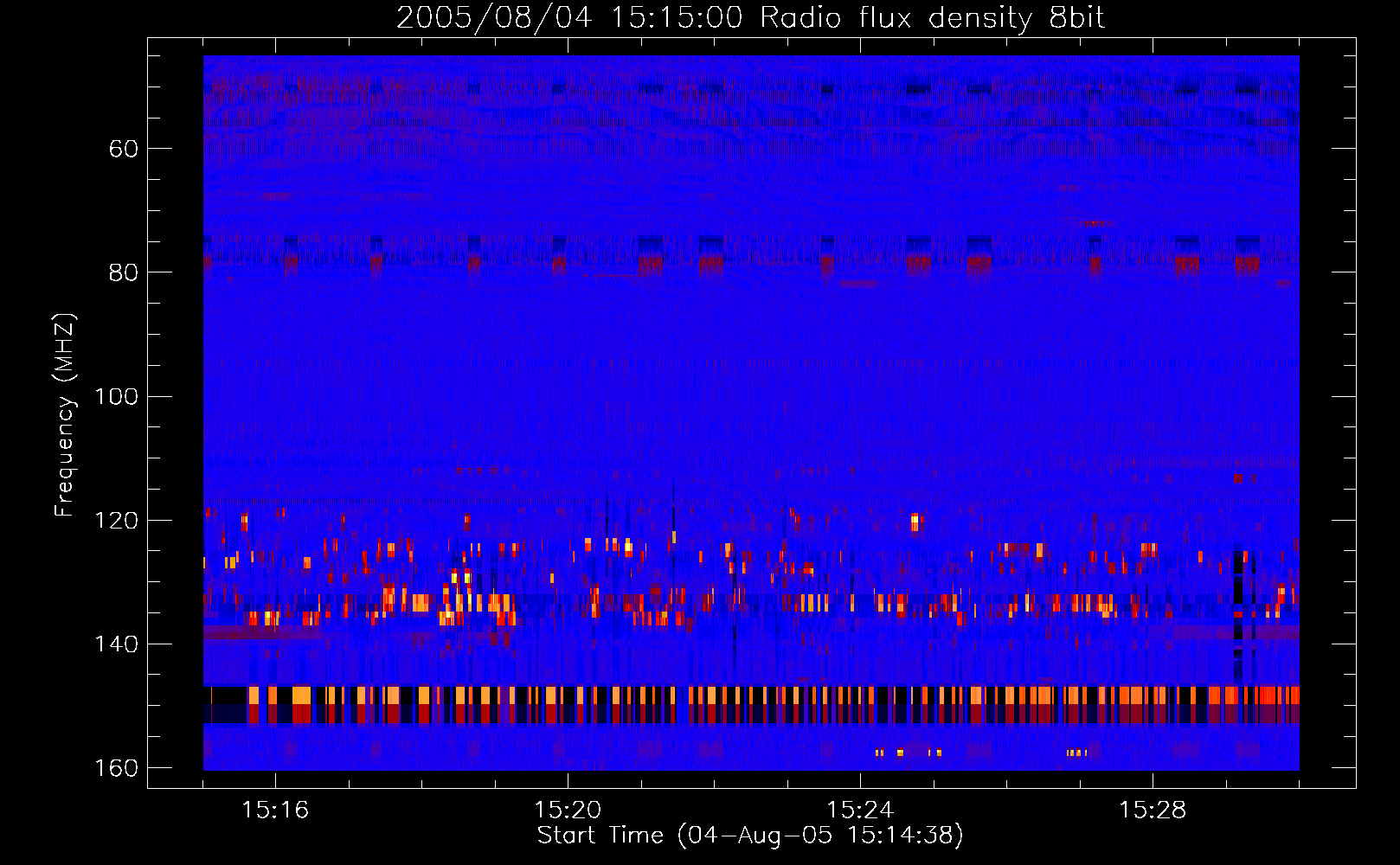Image resolution: width=1400 pixels, height=865 pixels.
Task: Click the 15:20 time tick label
Action: point(568,811)
